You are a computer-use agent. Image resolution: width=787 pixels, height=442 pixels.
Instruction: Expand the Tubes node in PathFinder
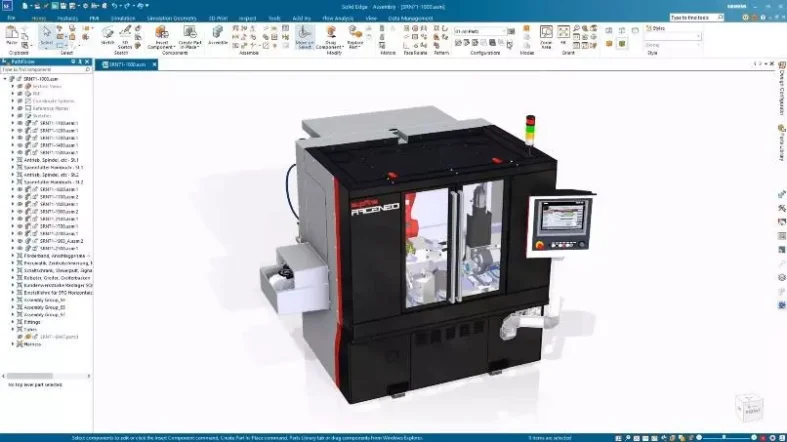(x=12, y=329)
